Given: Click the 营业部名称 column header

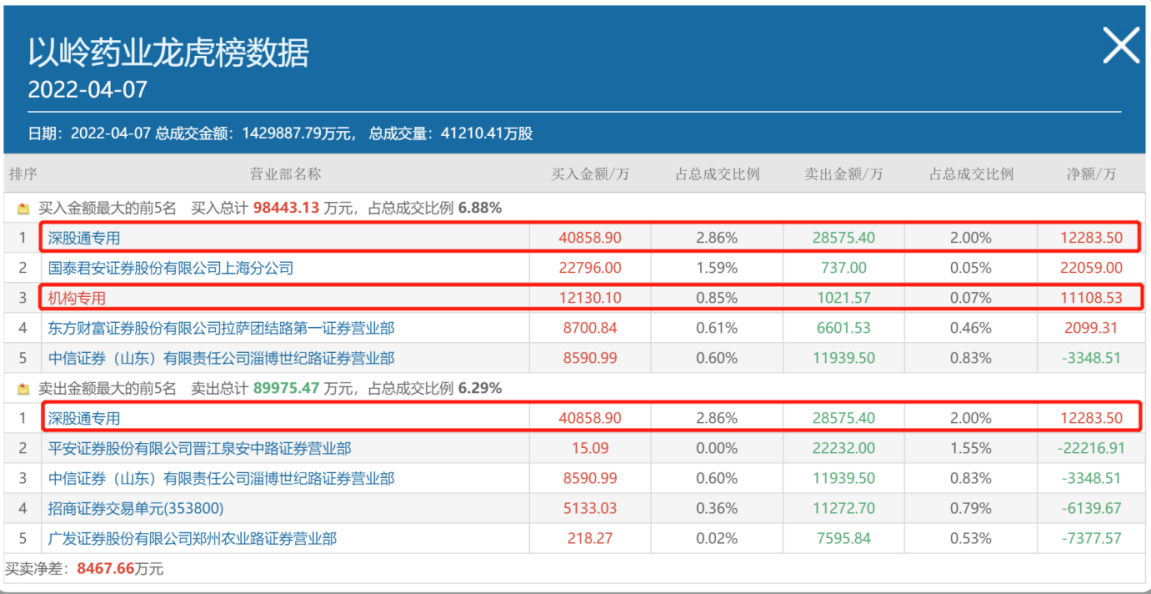Looking at the screenshot, I should (x=286, y=174).
